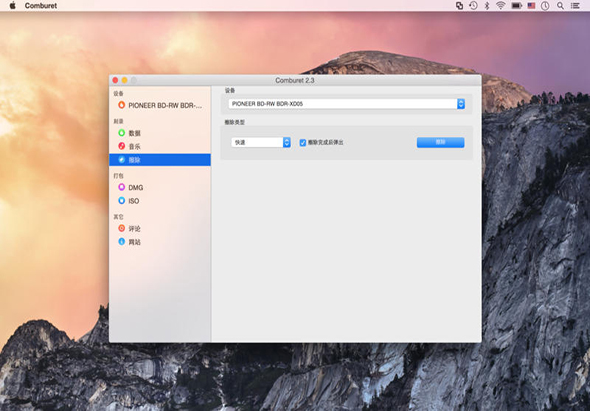Close the Comburet 2.3 window

point(115,80)
